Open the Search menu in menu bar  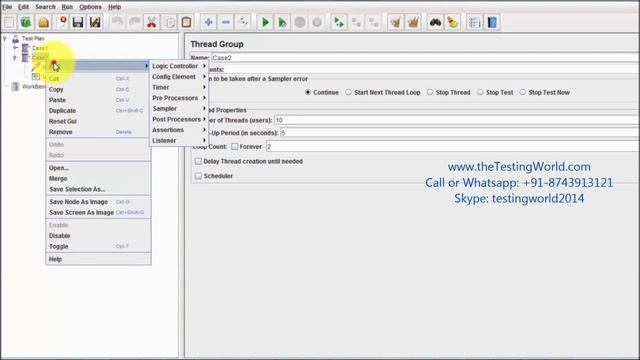point(45,7)
